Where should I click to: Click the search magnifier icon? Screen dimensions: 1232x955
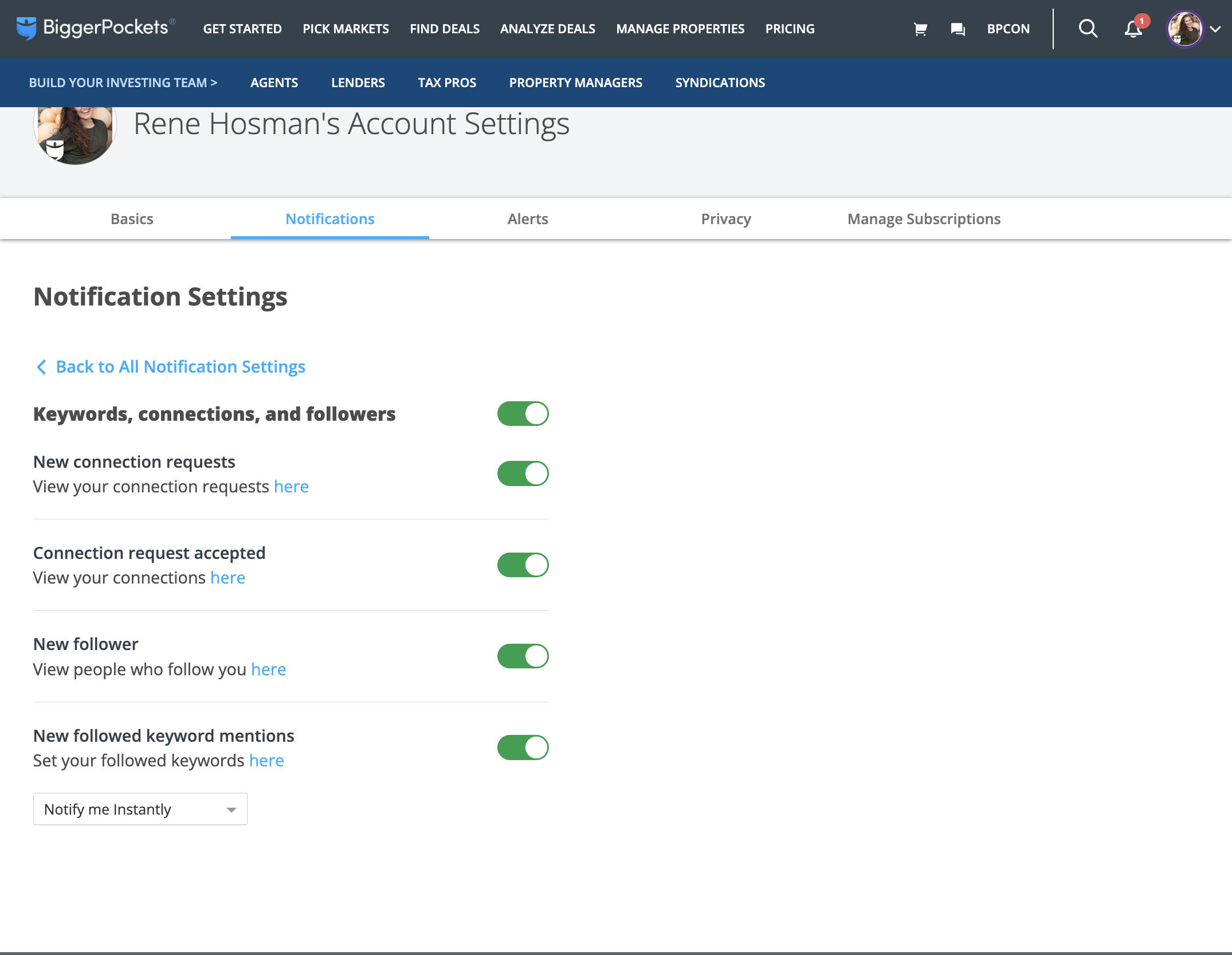pyautogui.click(x=1088, y=29)
